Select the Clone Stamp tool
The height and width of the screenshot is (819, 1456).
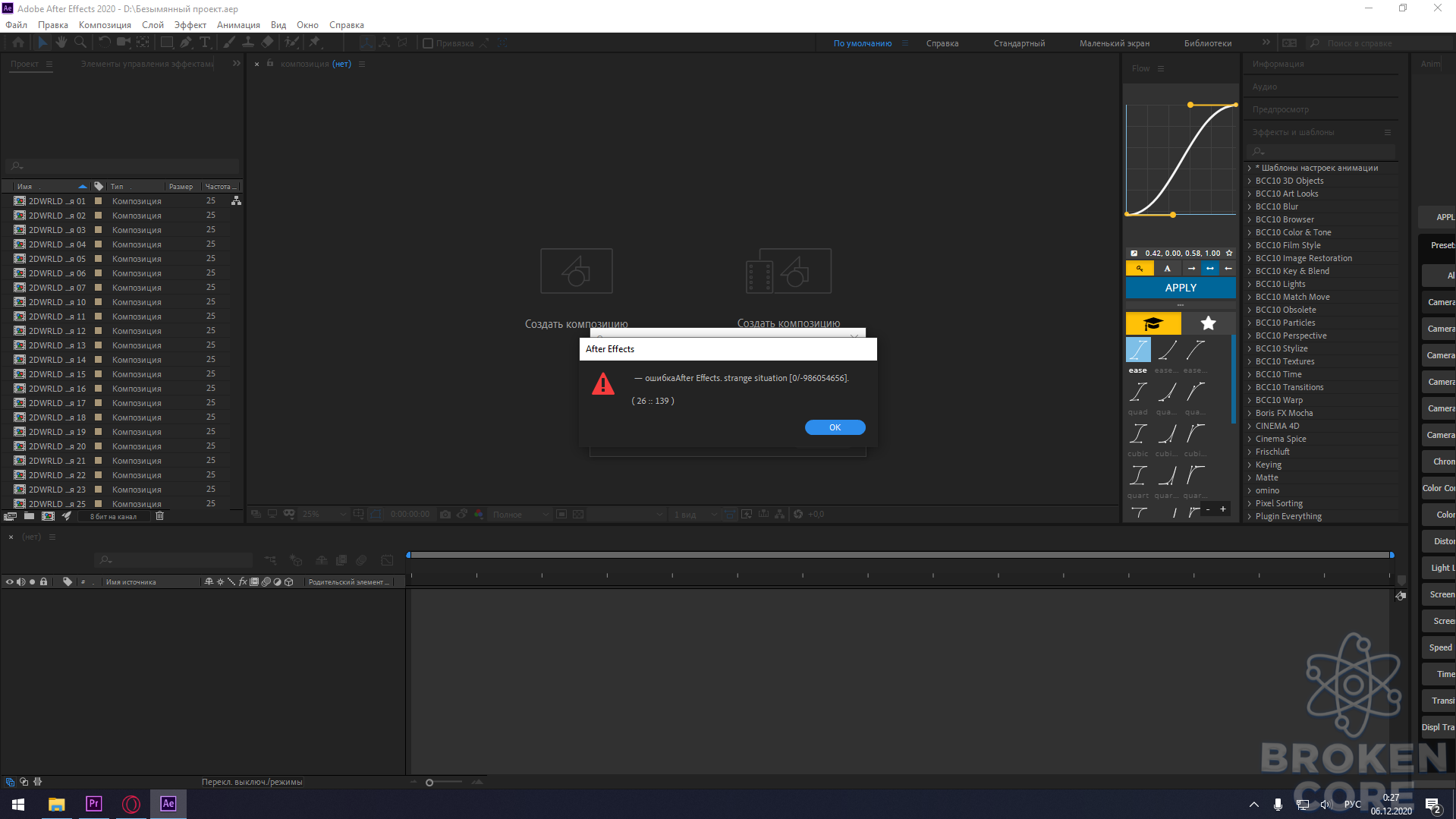tap(248, 43)
